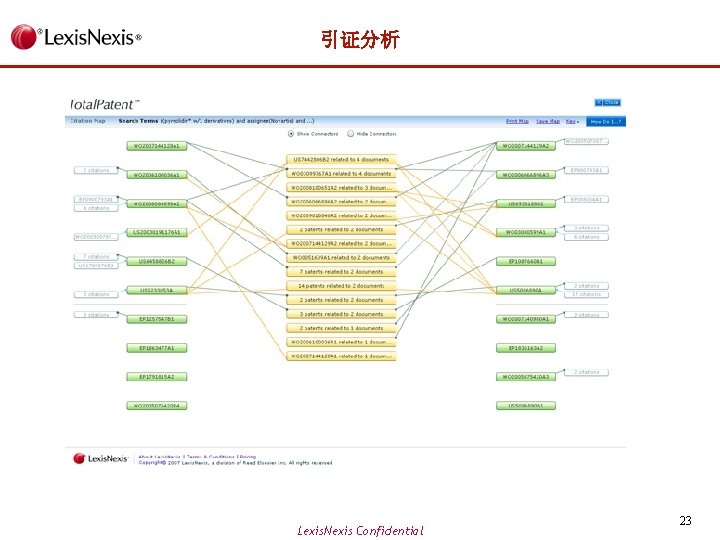Screen dimensions: 720x540
Task: Select patent node US6458826B2
Action: (157, 261)
